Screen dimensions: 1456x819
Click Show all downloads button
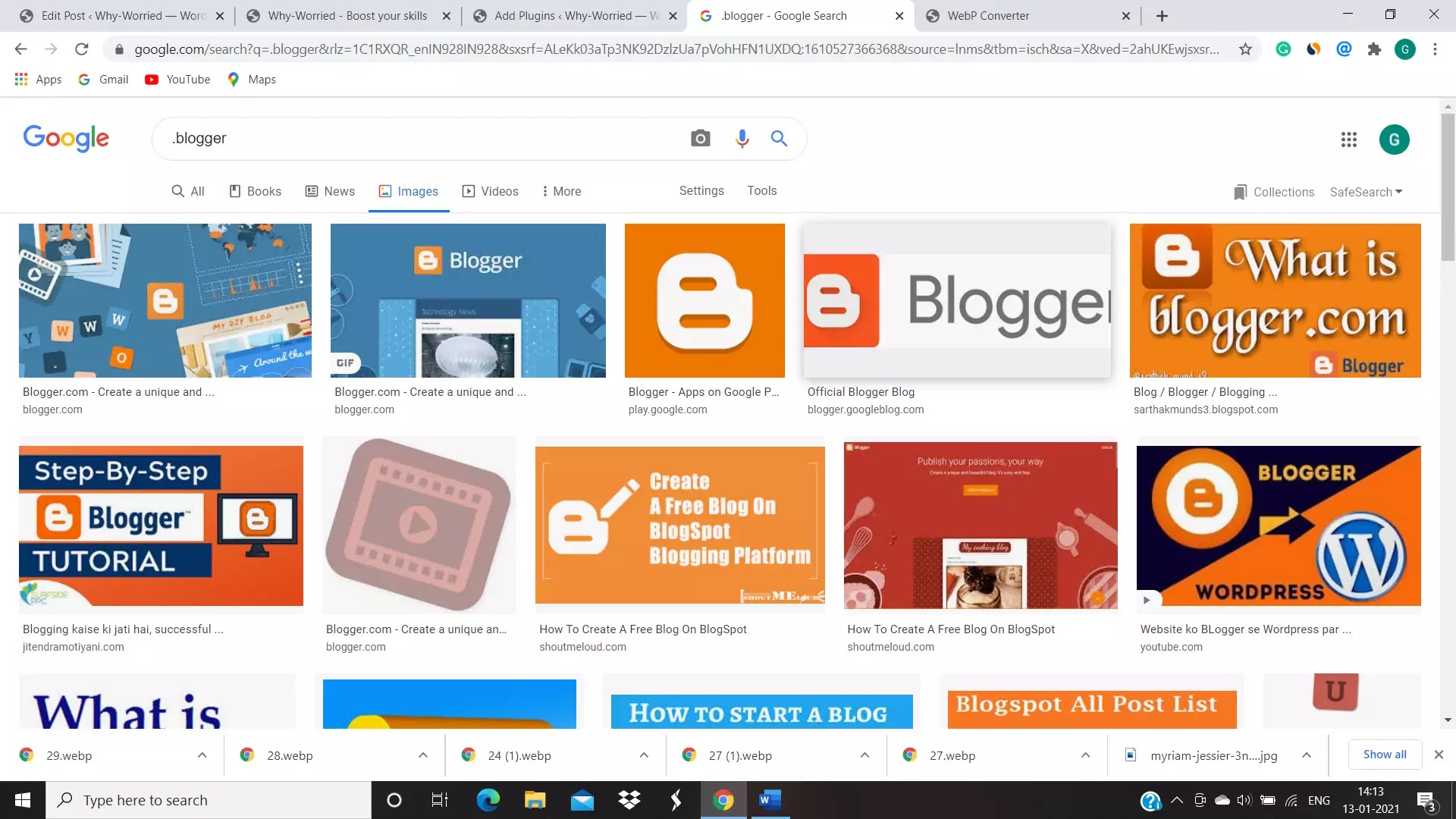(x=1385, y=755)
